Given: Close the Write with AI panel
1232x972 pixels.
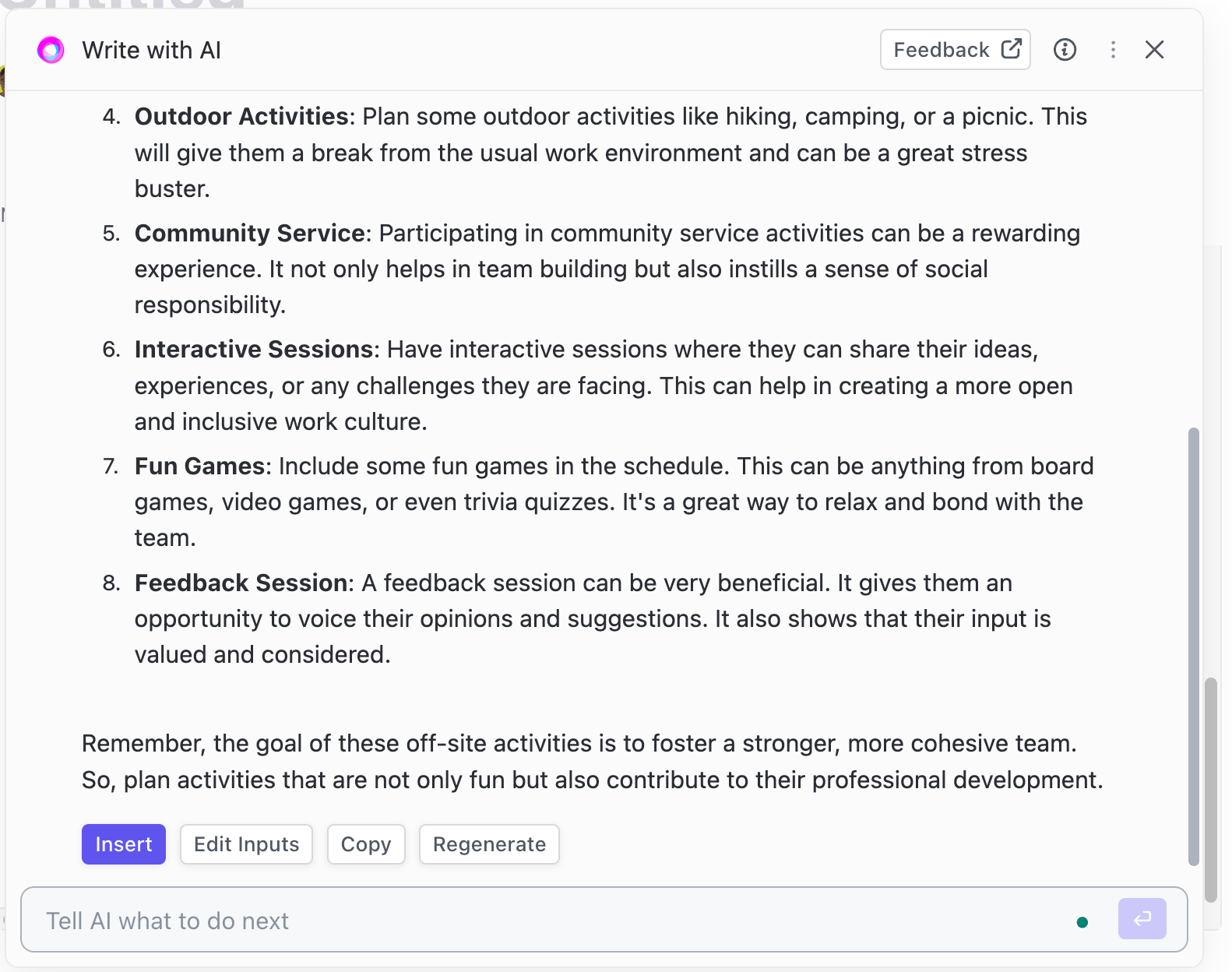Looking at the screenshot, I should click(1154, 50).
